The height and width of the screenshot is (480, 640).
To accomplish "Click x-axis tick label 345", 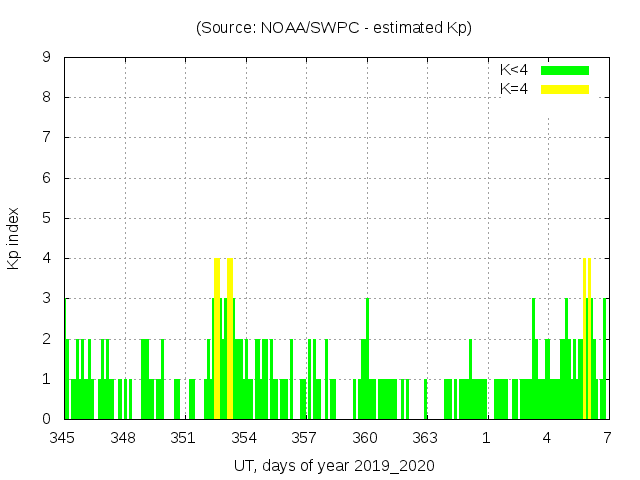I will coord(64,437).
